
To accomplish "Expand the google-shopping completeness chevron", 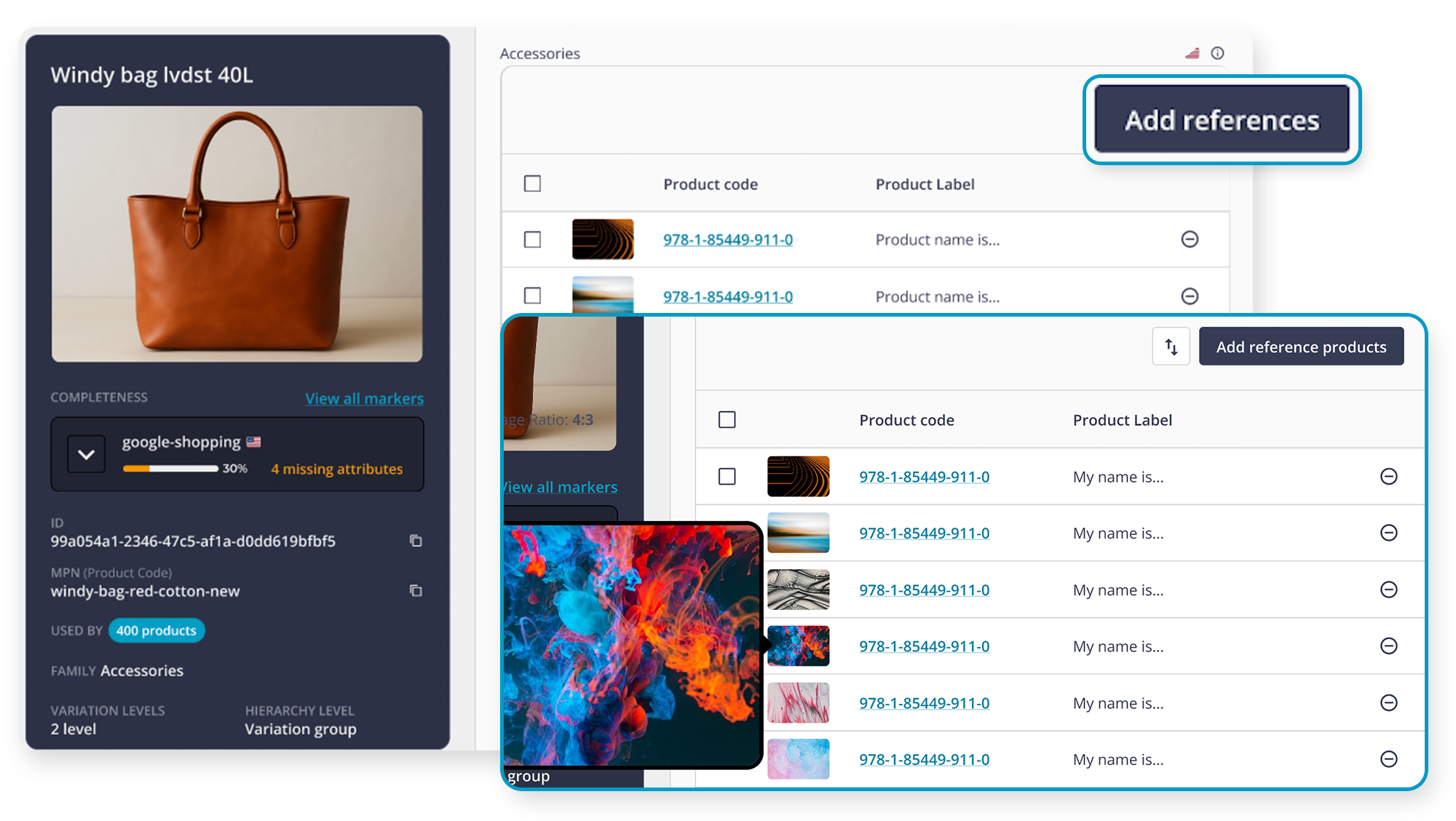I will point(86,455).
